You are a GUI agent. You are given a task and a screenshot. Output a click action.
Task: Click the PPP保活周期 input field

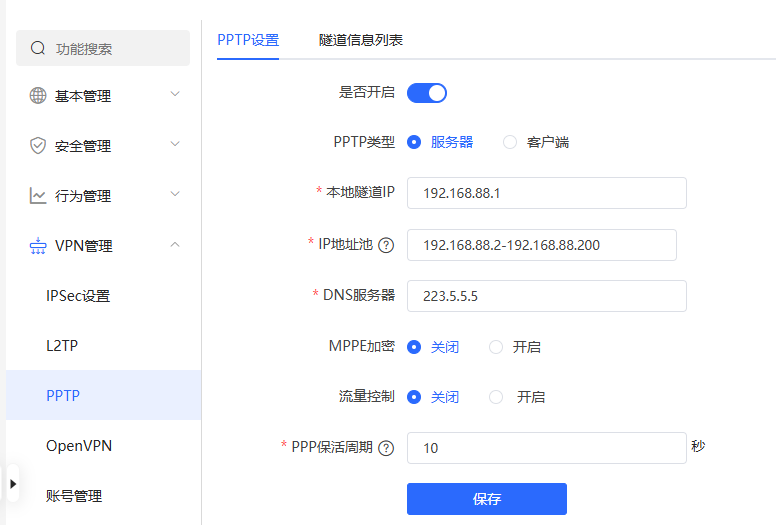pyautogui.click(x=546, y=448)
